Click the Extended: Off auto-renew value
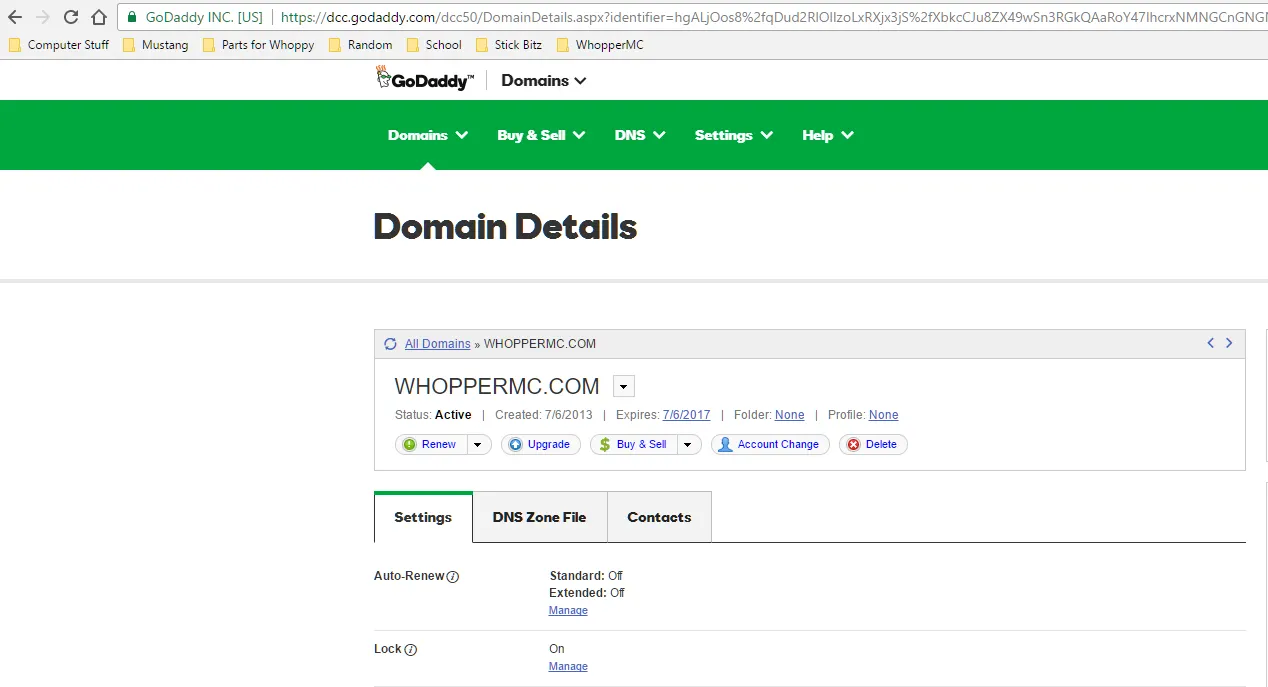 [588, 593]
